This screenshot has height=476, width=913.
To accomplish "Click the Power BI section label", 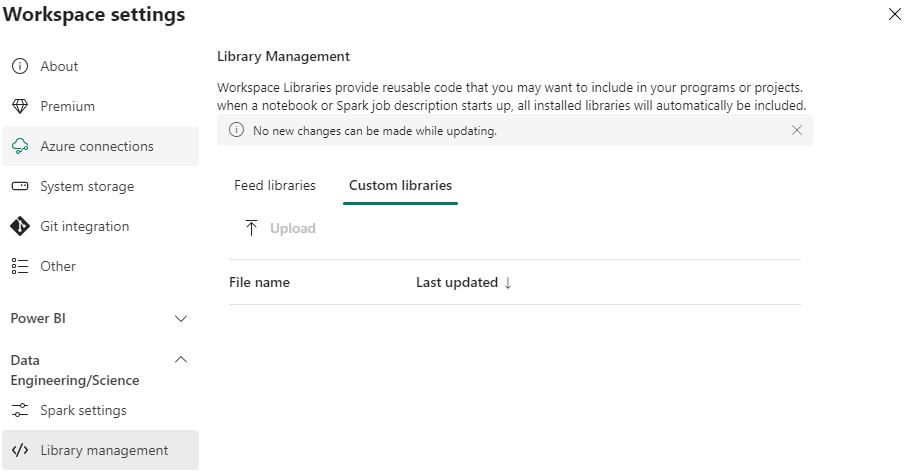I will (38, 319).
